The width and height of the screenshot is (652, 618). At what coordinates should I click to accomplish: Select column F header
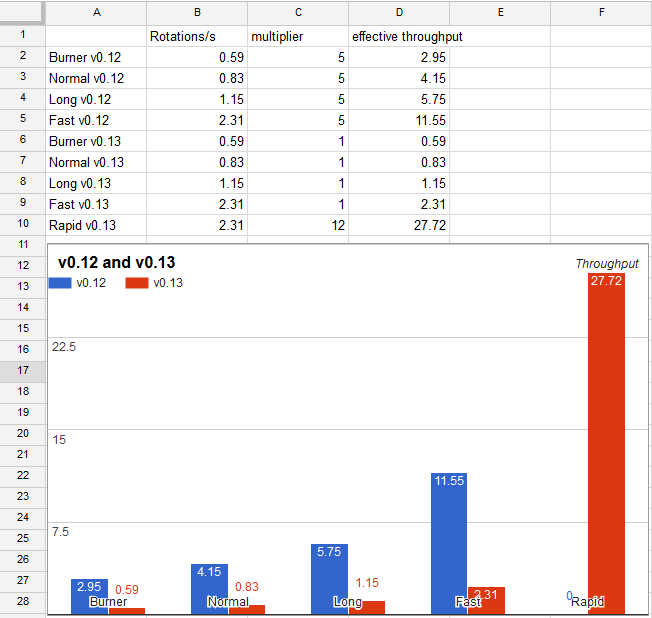point(600,12)
